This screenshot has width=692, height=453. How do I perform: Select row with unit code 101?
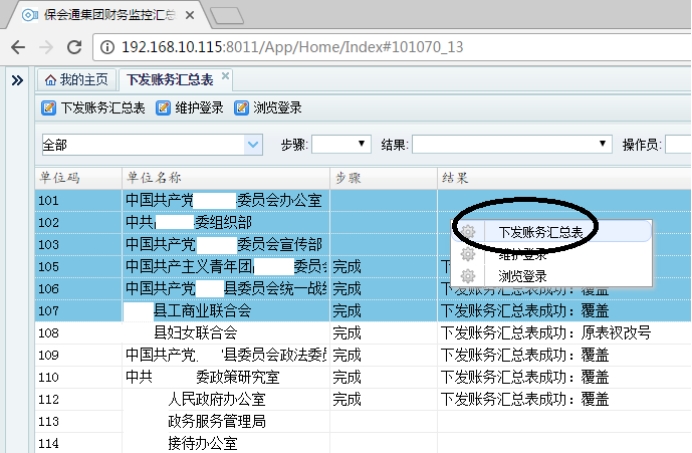click(363, 200)
